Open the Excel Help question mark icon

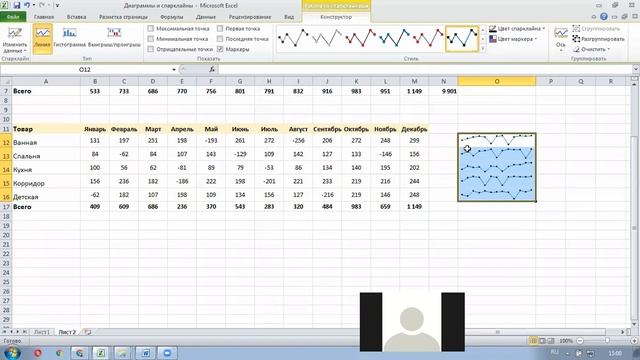coord(604,17)
